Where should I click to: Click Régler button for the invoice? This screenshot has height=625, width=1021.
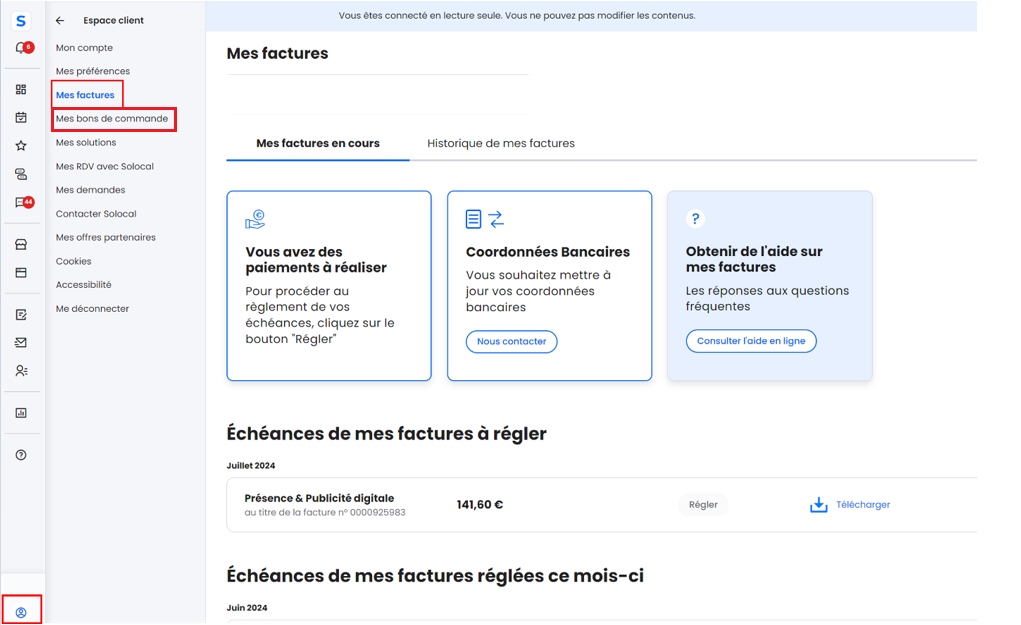(x=703, y=505)
